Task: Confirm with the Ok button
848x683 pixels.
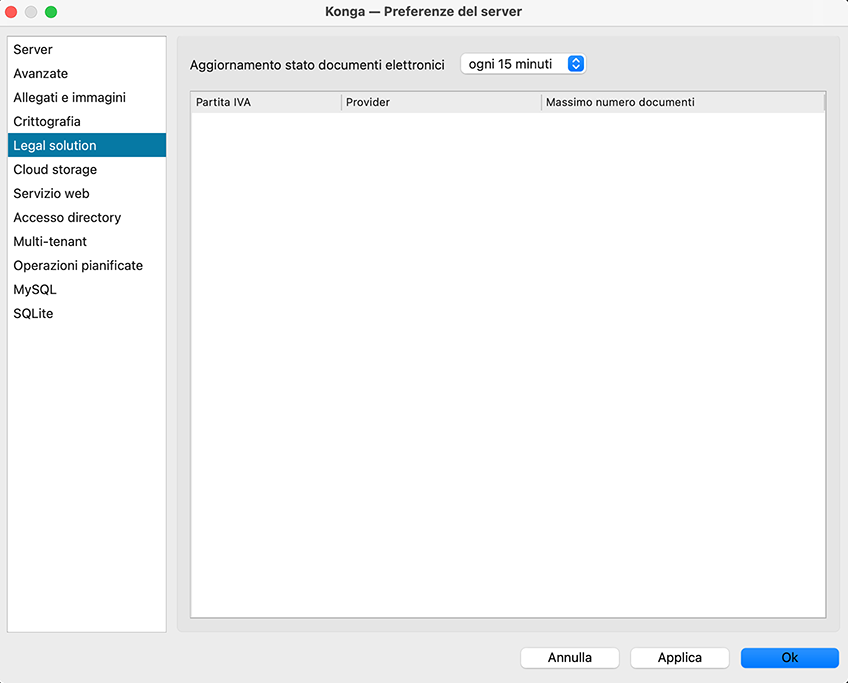Action: pos(789,658)
